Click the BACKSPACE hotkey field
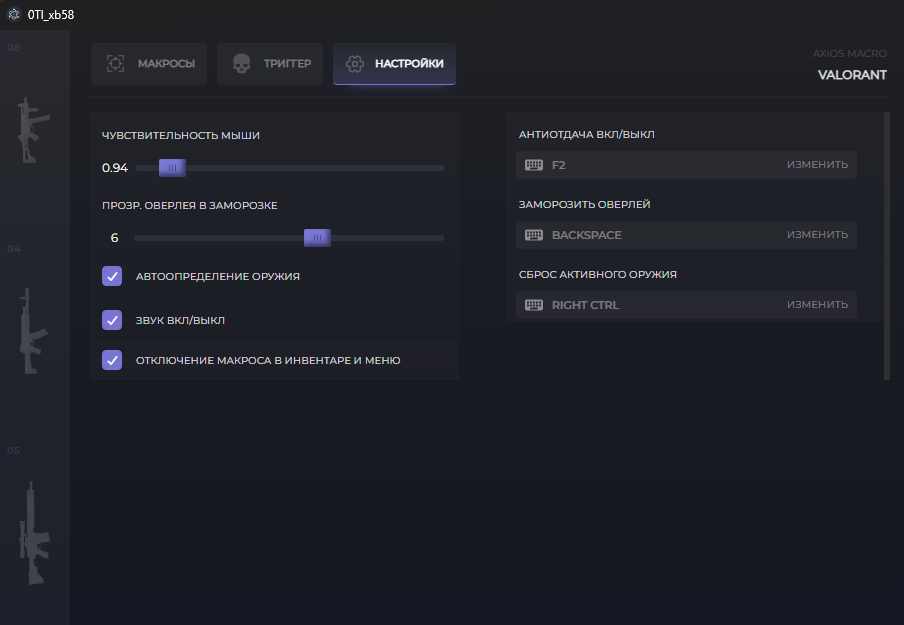This screenshot has height=625, width=904. 686,235
